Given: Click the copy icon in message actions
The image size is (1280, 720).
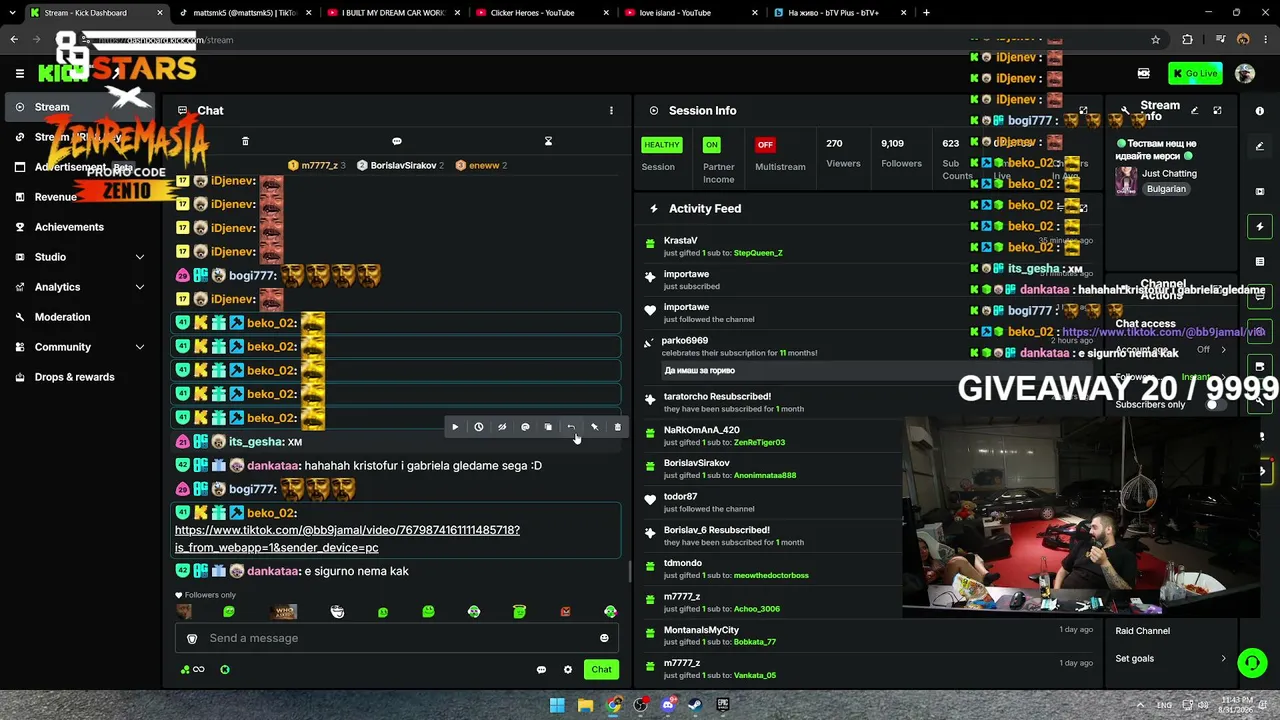Looking at the screenshot, I should (x=548, y=427).
